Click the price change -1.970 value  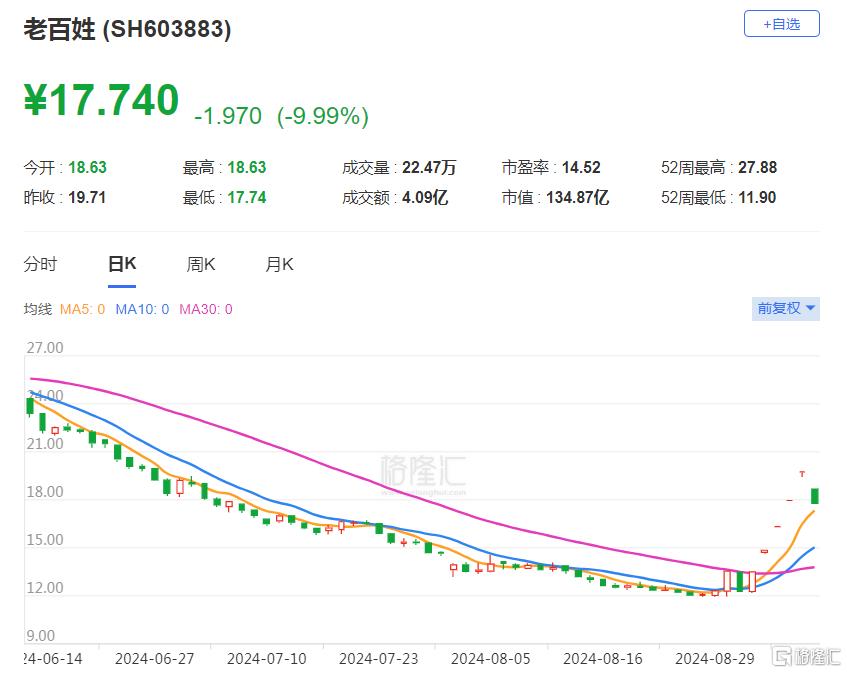coord(228,116)
